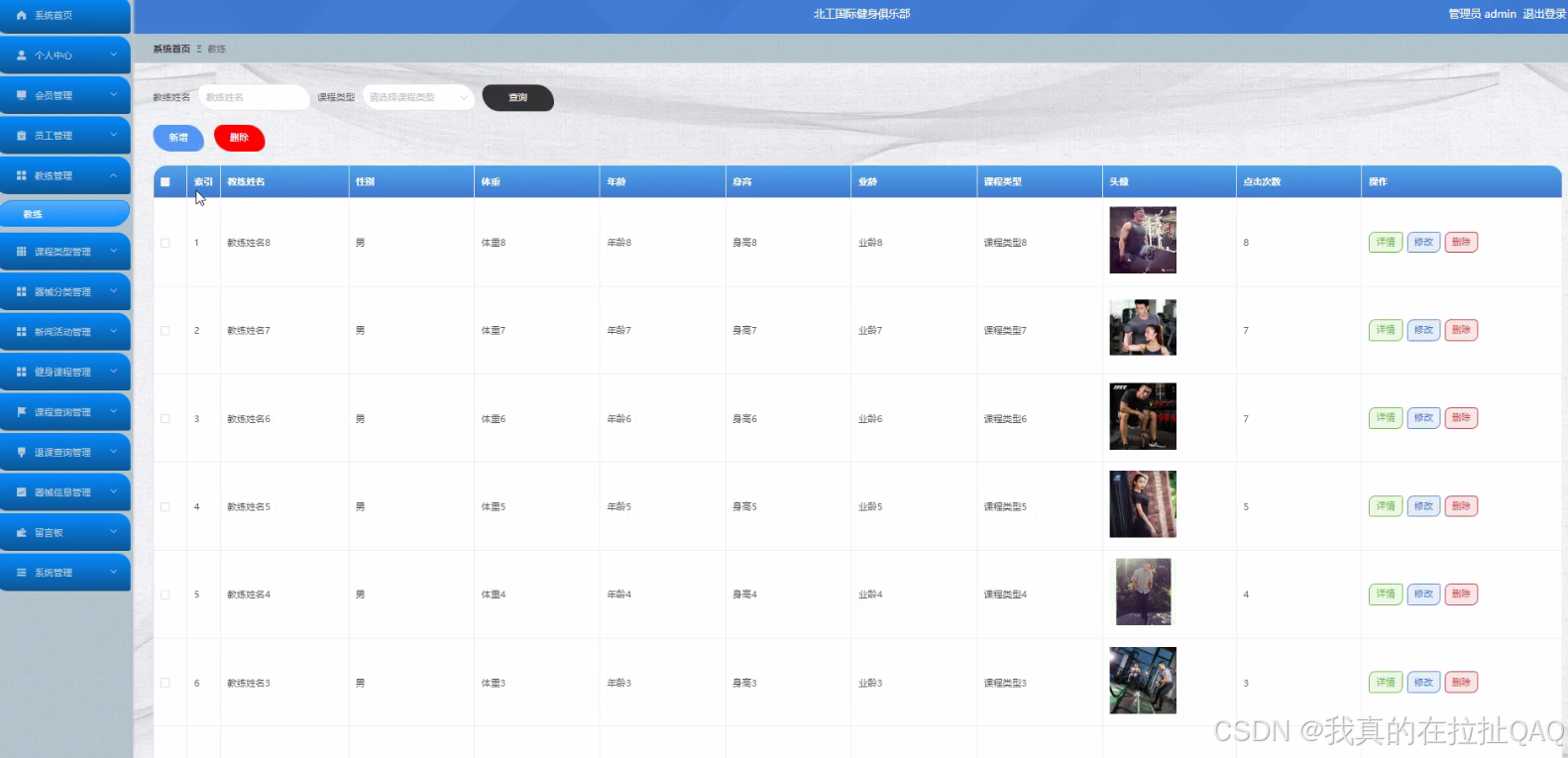The width and height of the screenshot is (1568, 758).
Task: Click the clipboard icon for 员工管理
Action: pyautogui.click(x=22, y=136)
